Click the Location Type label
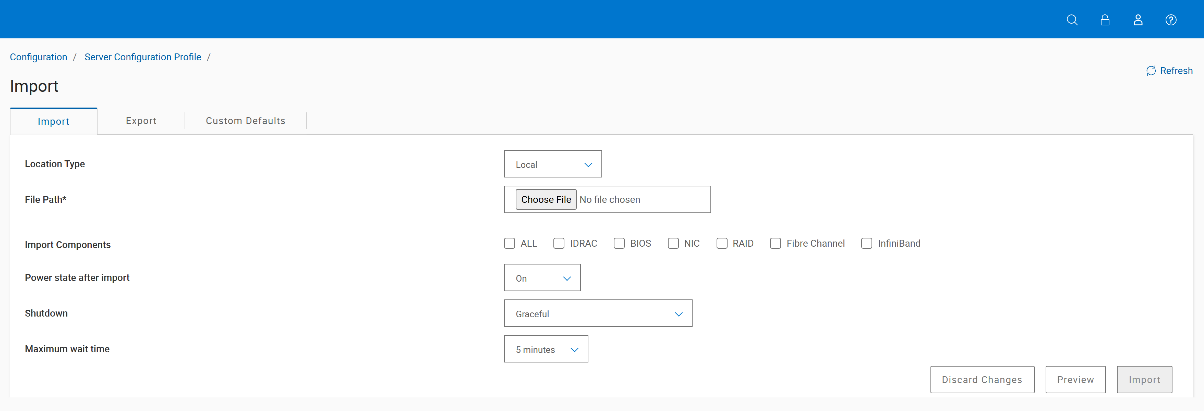The image size is (1204, 411). pyautogui.click(x=55, y=163)
